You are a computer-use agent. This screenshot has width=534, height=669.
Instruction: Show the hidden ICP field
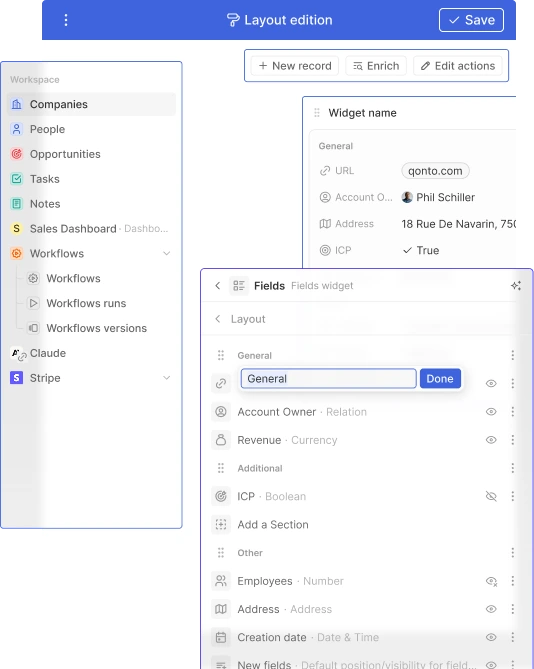click(491, 496)
